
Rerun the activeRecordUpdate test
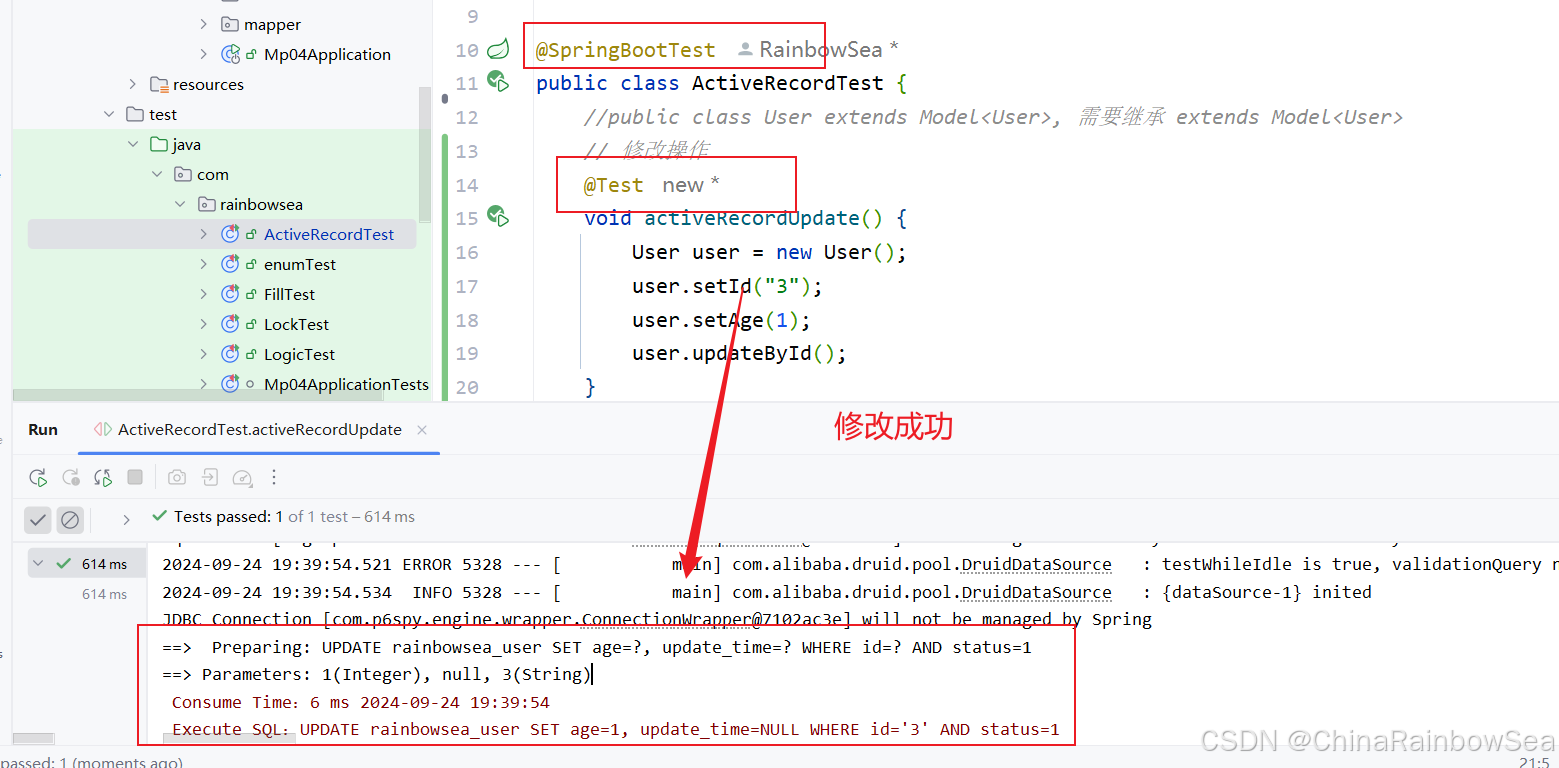tap(38, 477)
